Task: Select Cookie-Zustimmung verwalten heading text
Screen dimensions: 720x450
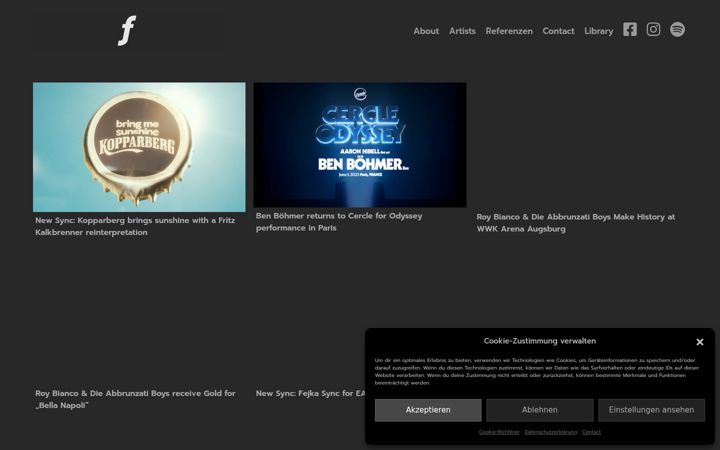Action: click(x=540, y=341)
